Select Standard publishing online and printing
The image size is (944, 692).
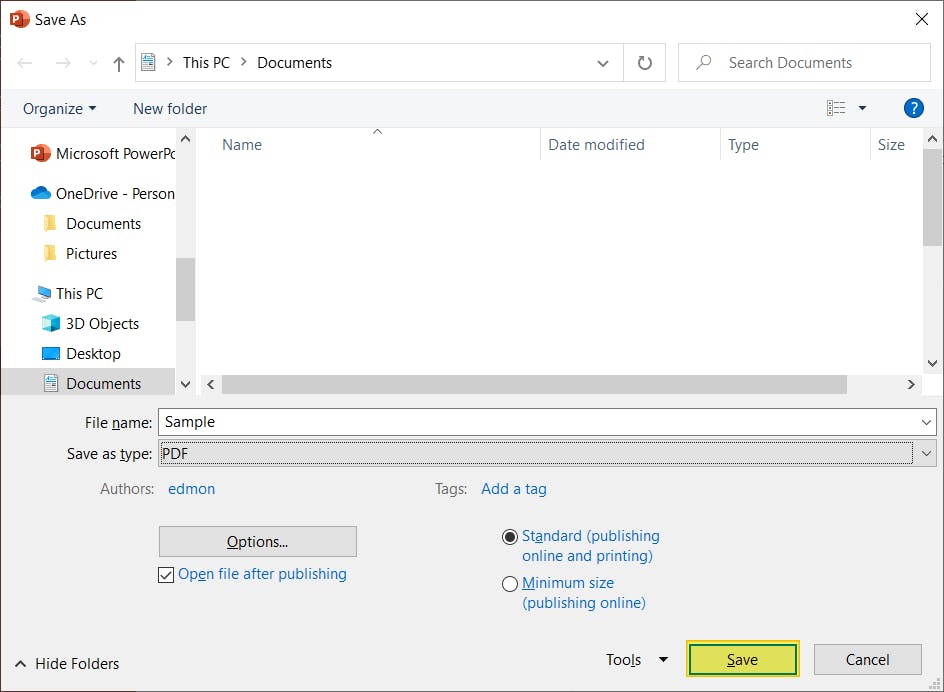point(510,536)
